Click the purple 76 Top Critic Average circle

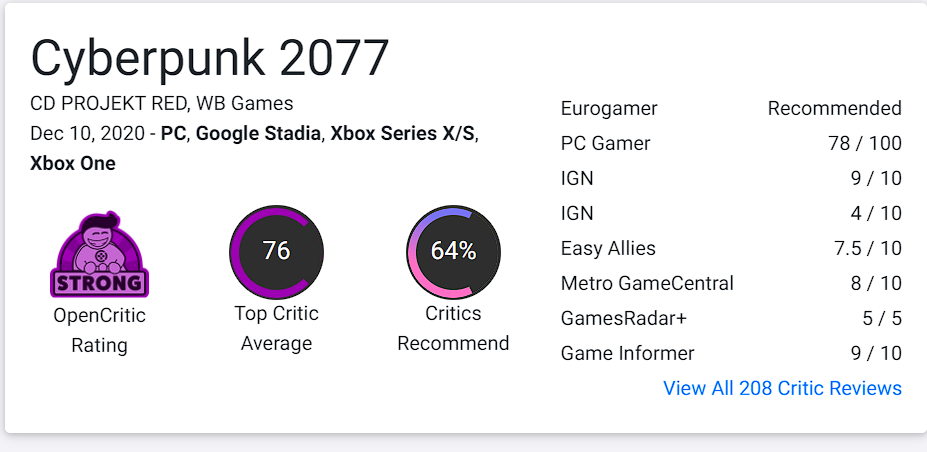pyautogui.click(x=276, y=252)
